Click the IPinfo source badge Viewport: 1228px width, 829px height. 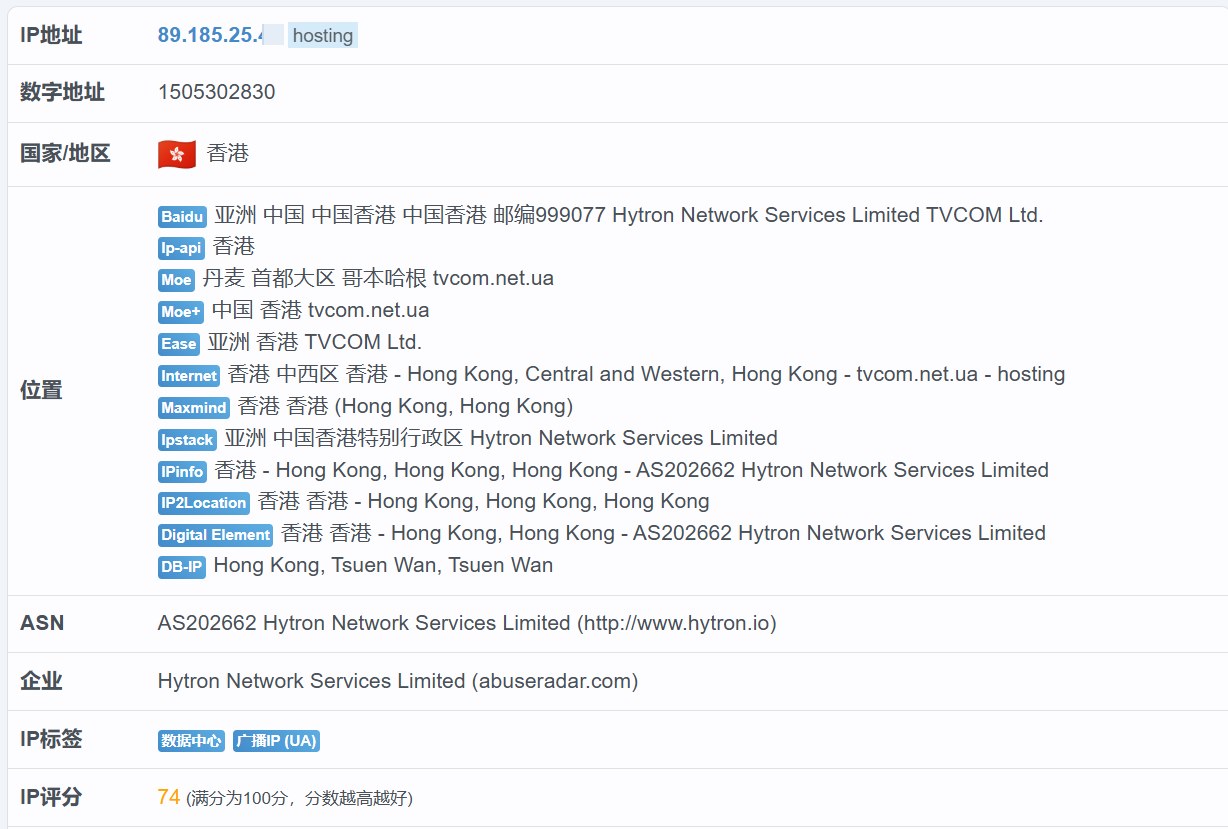(x=182, y=471)
